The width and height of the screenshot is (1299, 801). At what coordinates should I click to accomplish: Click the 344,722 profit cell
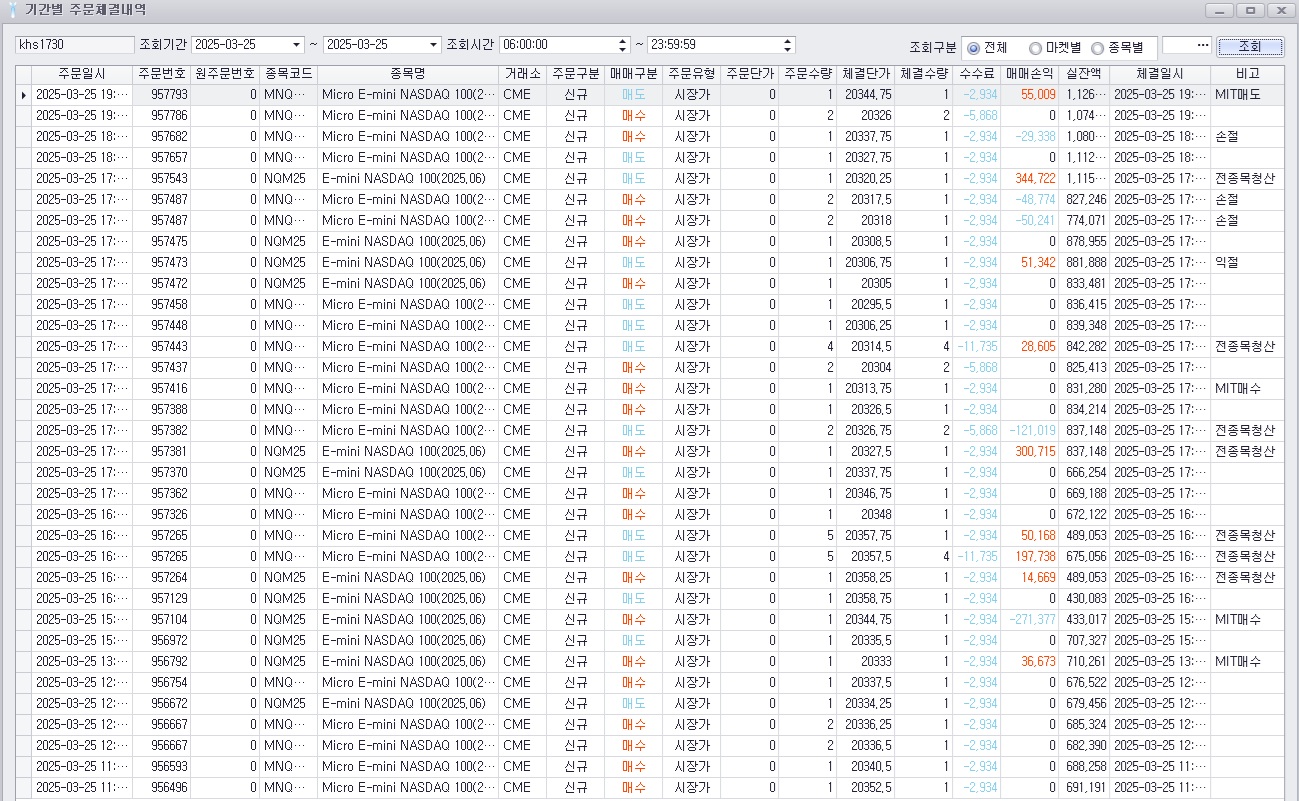(x=1029, y=179)
